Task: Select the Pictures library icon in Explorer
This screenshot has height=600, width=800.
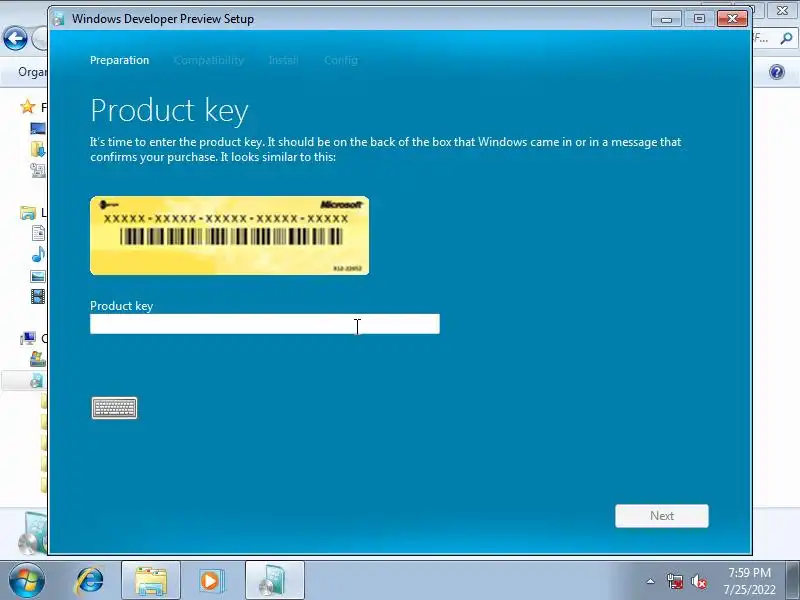Action: [x=38, y=276]
